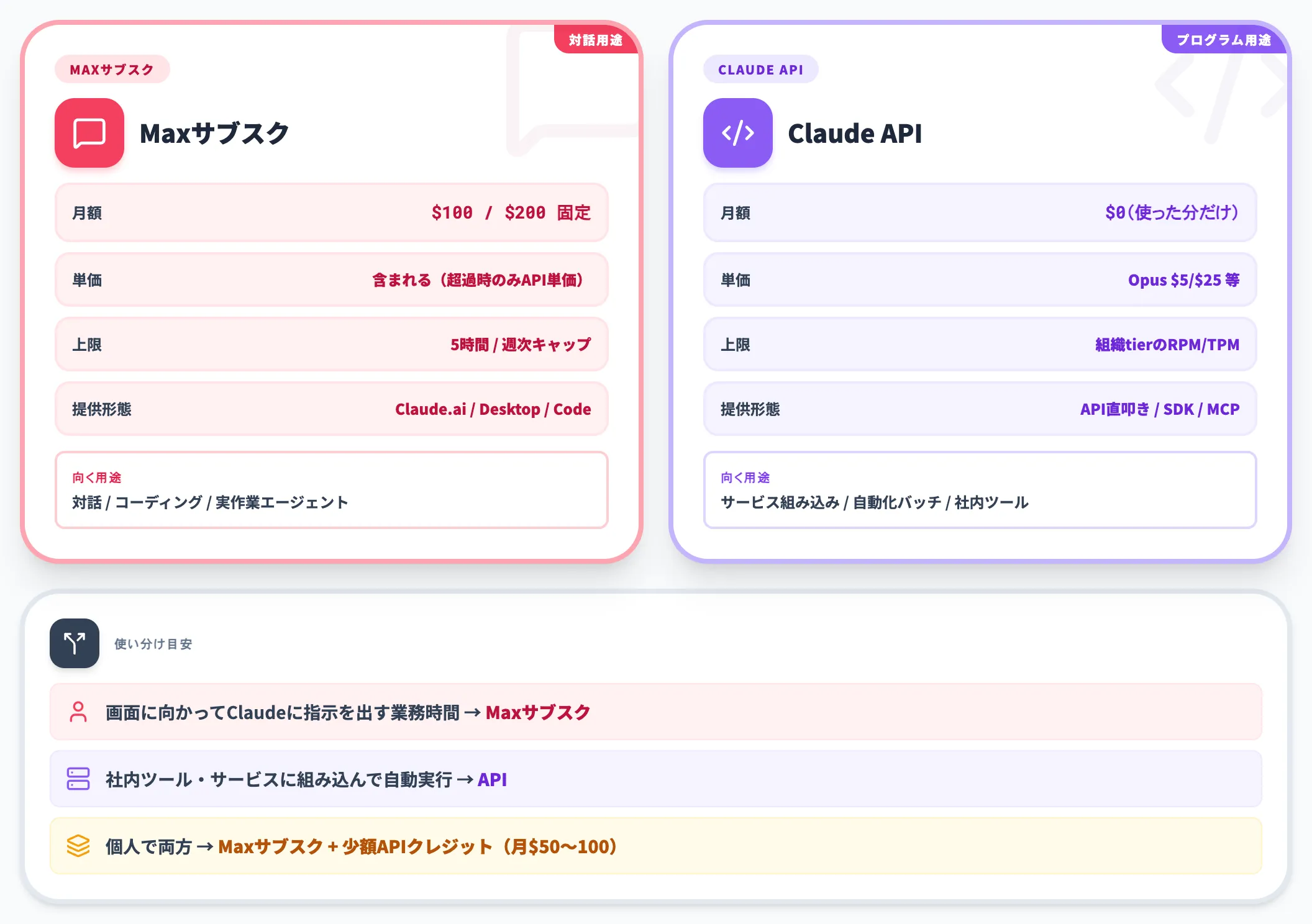Click the red chat bubble icon beside Maxサブスク
This screenshot has height=924, width=1312.
tap(89, 133)
